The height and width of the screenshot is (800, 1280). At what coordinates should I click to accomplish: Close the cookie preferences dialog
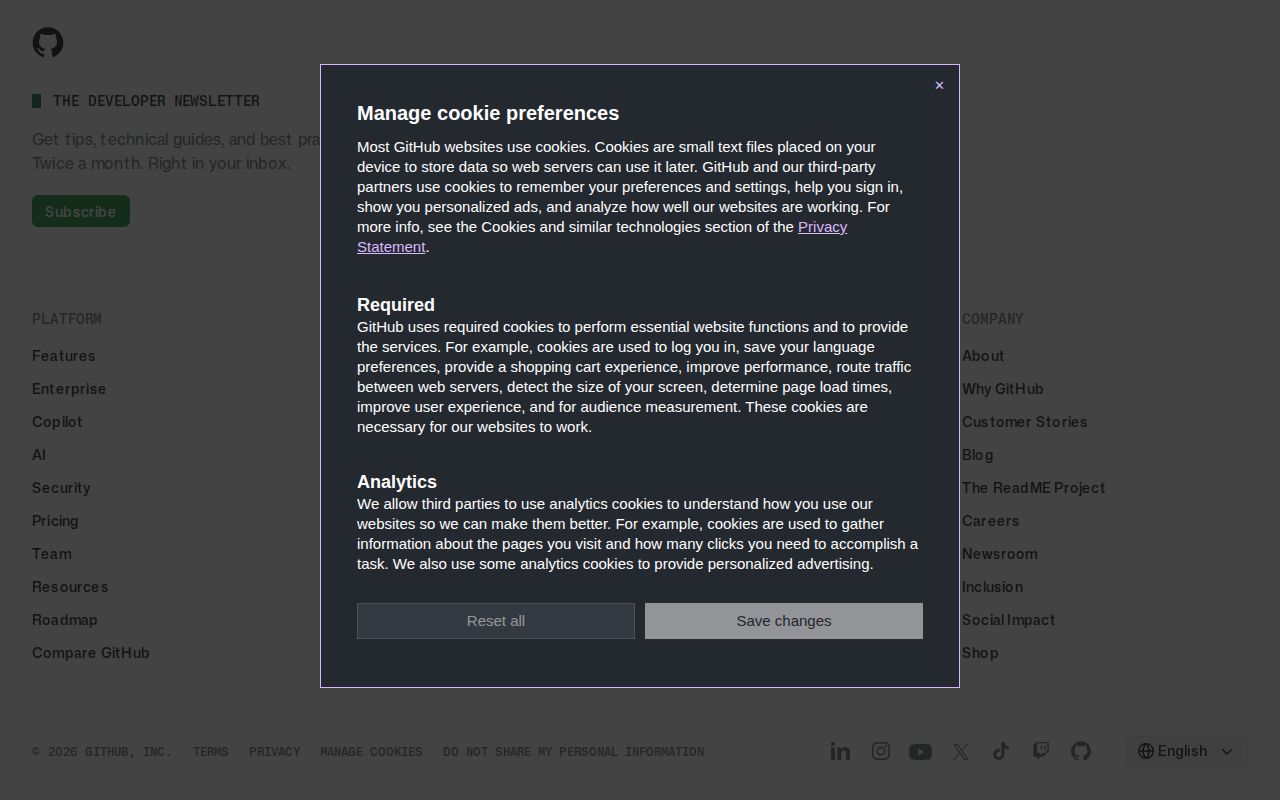pyautogui.click(x=939, y=85)
